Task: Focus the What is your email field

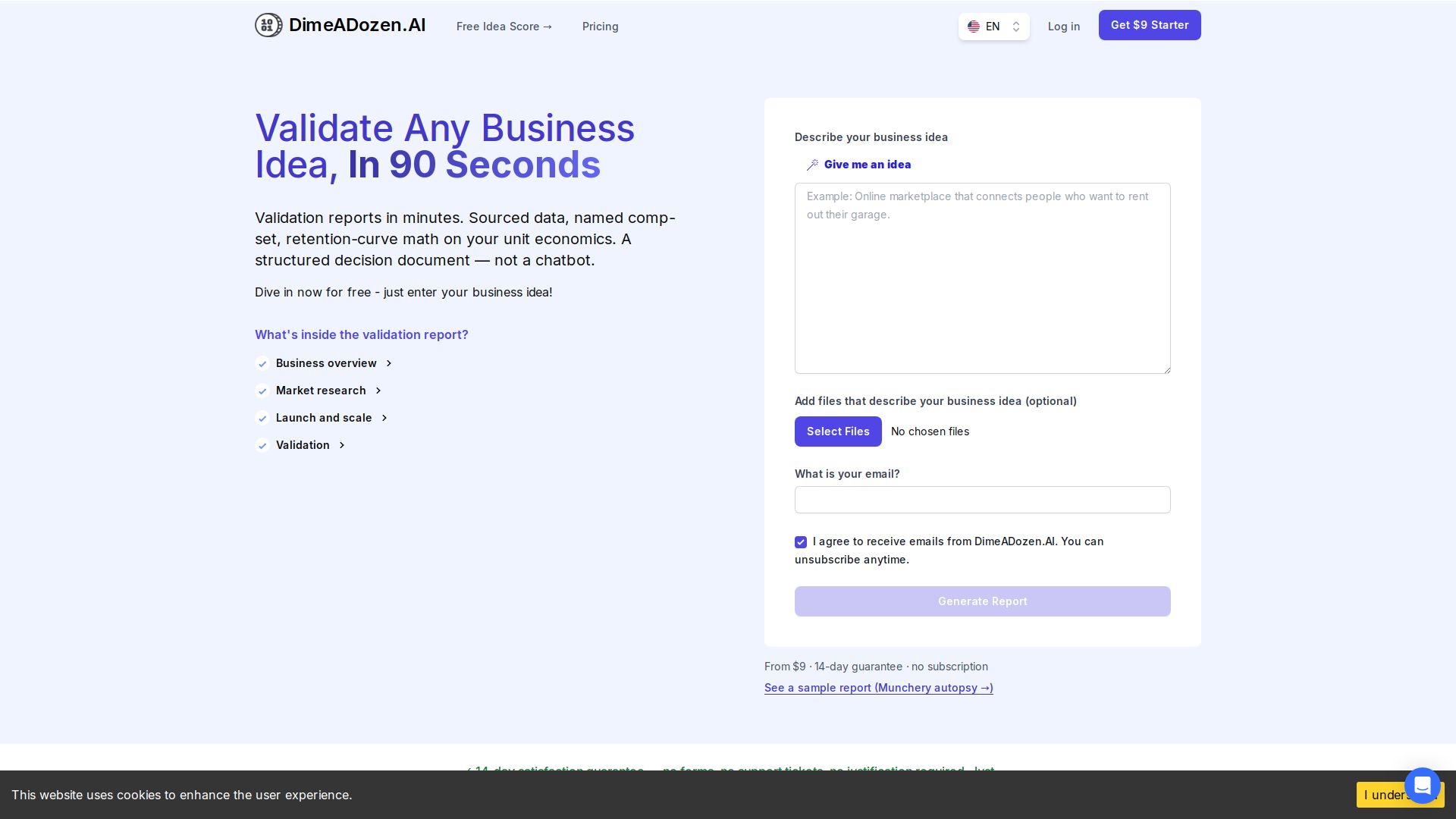Action: tap(983, 500)
